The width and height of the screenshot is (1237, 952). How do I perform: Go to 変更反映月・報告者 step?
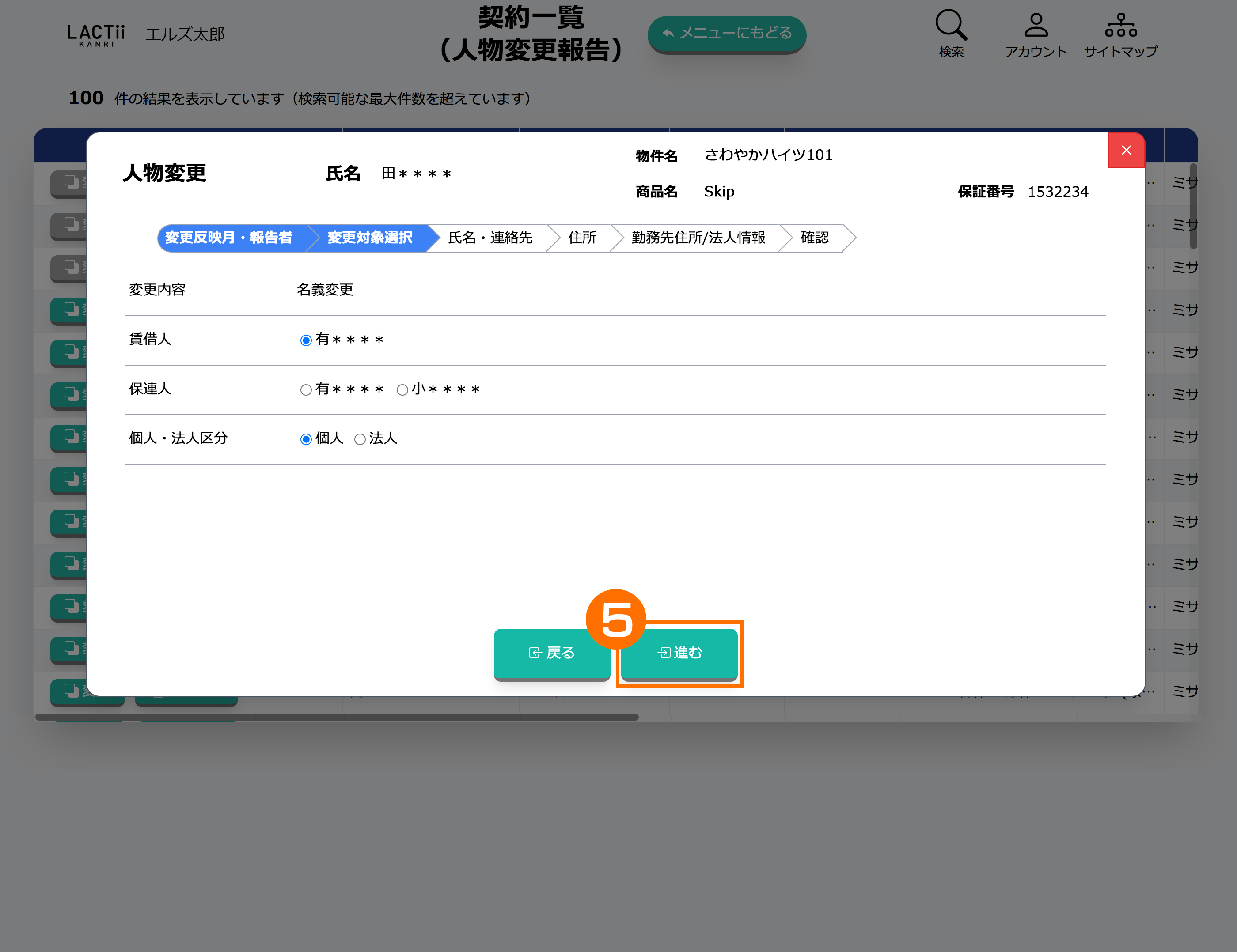click(x=229, y=238)
